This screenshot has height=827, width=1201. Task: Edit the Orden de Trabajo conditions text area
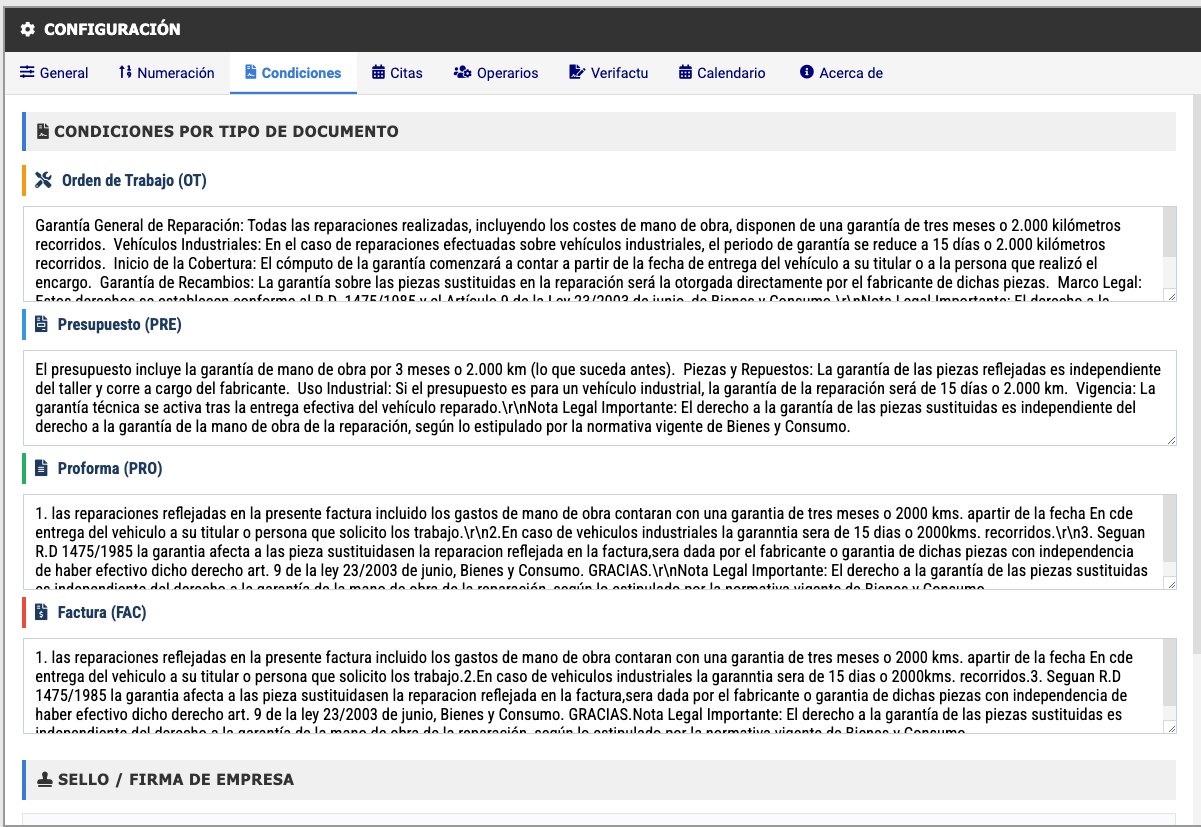[600, 254]
